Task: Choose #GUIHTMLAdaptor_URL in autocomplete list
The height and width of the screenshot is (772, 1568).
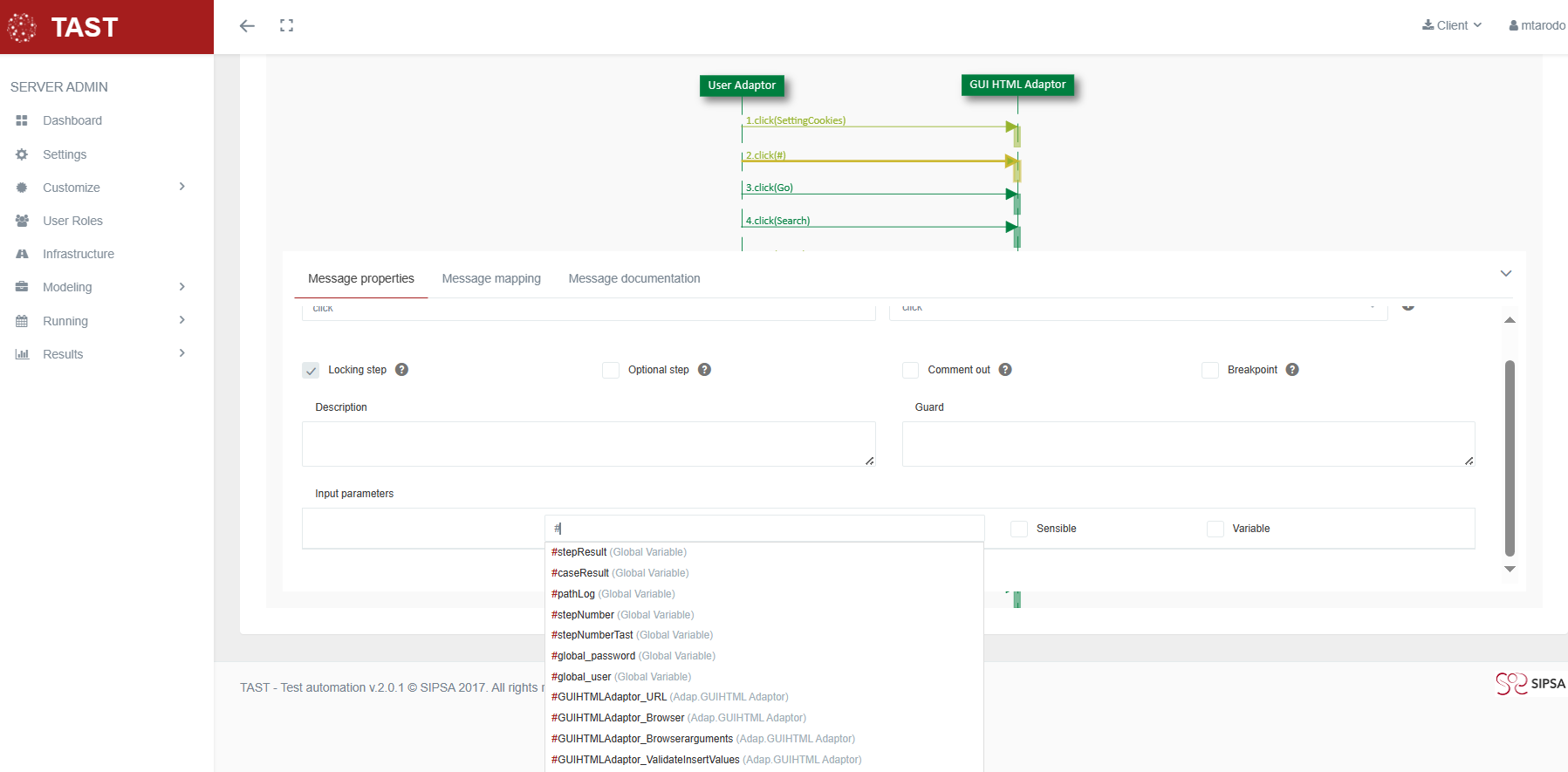Action: [609, 697]
